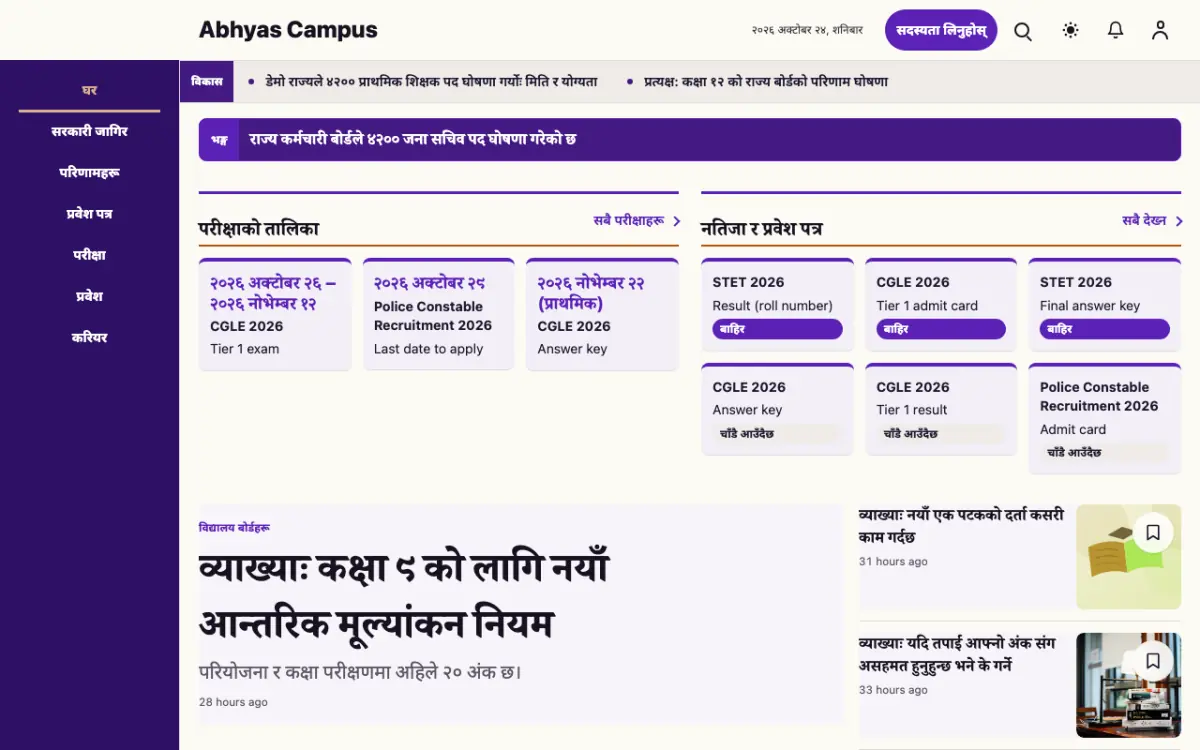Open notifications bell icon

(x=1116, y=31)
